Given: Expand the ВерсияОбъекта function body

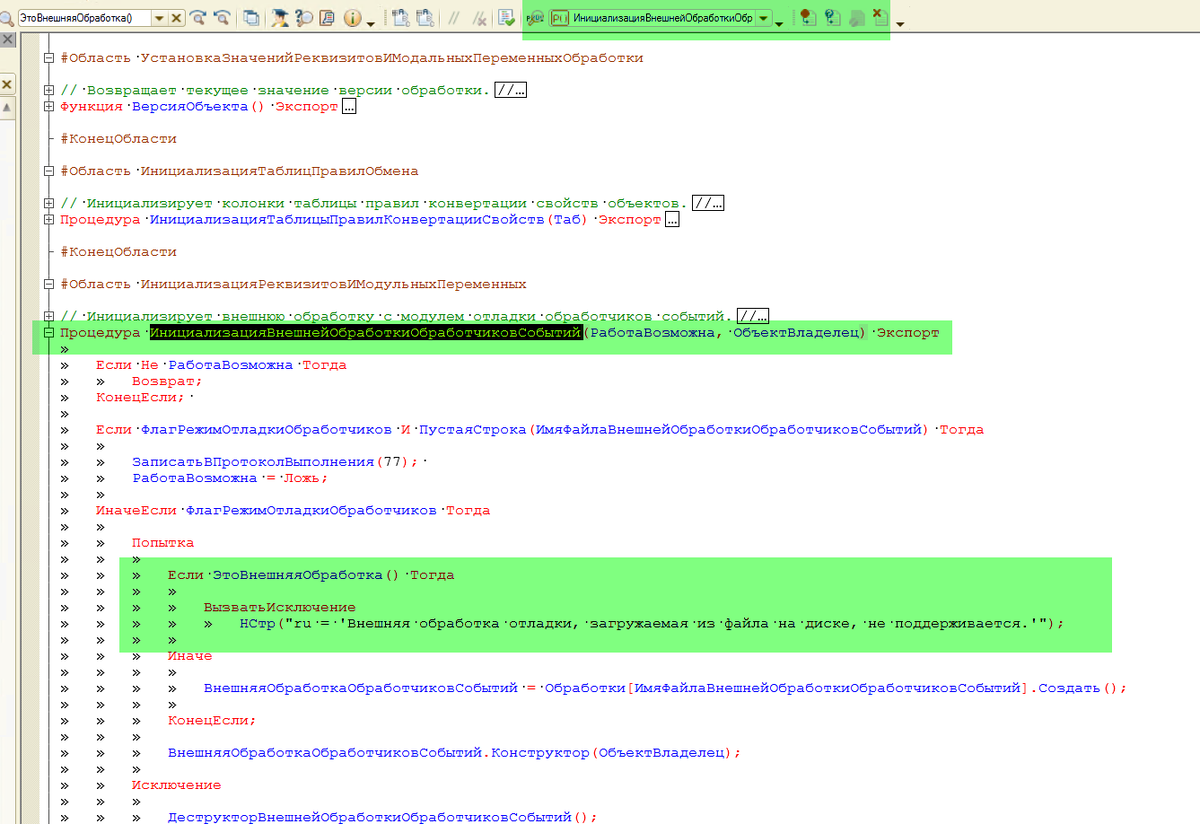Looking at the screenshot, I should pyautogui.click(x=48, y=107).
